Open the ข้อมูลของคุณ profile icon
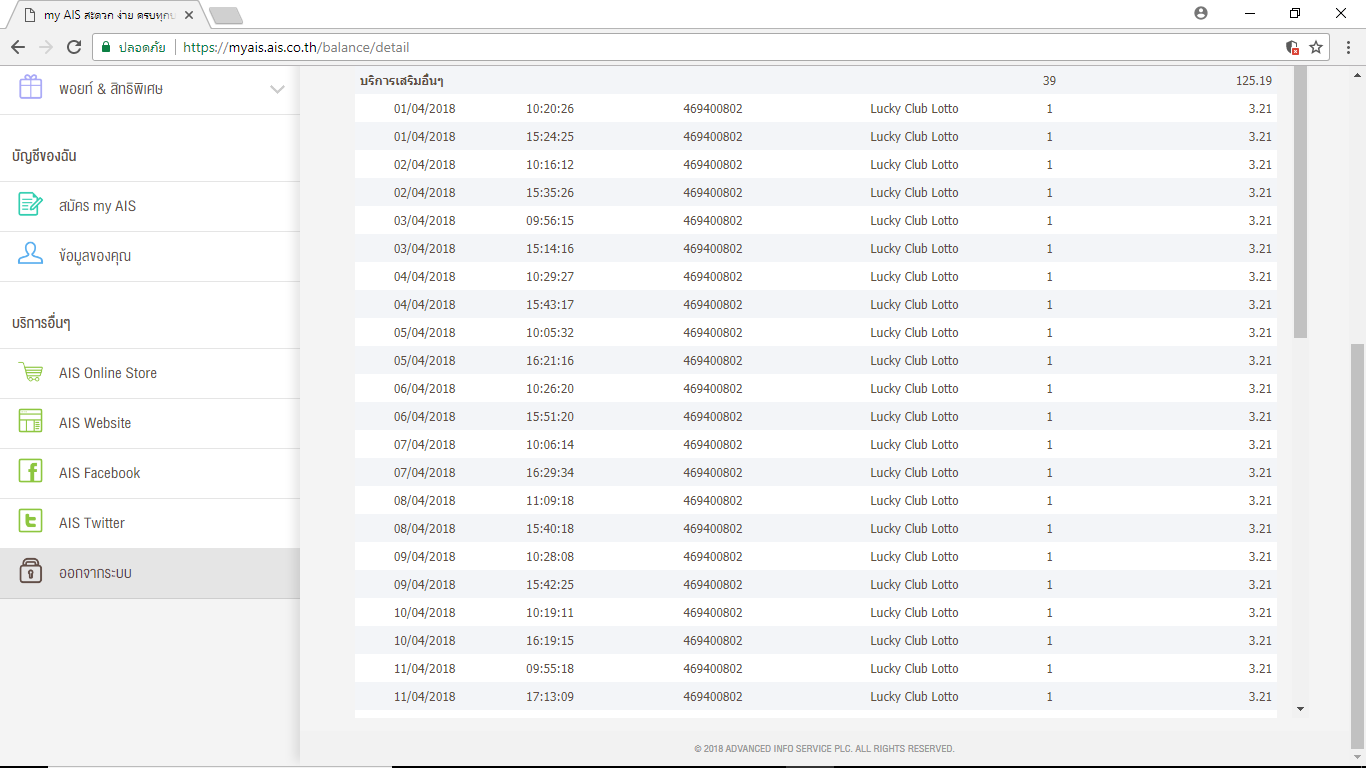The height and width of the screenshot is (768, 1366). (31, 255)
